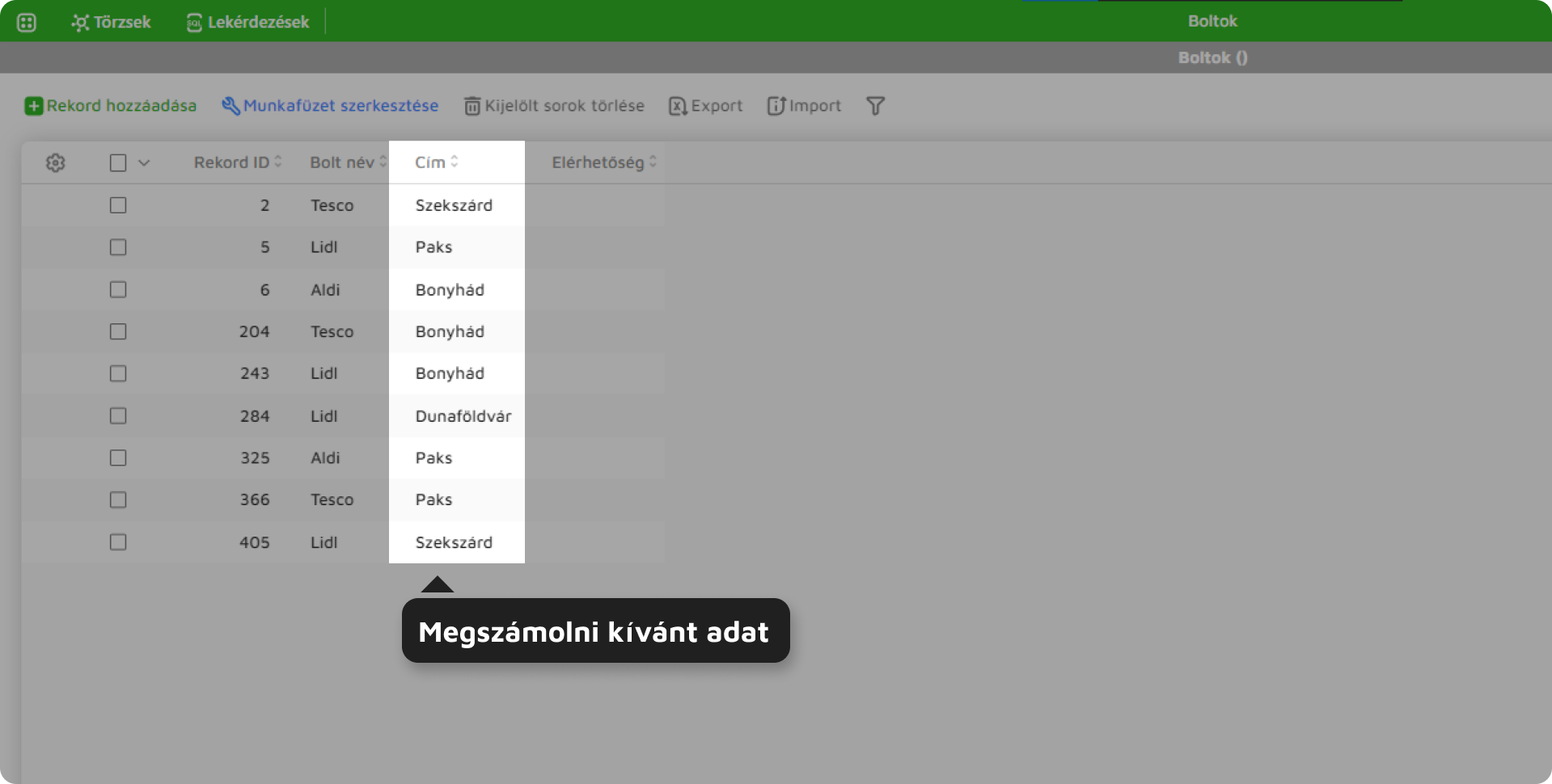
Task: Click the trash icon of delete rows
Action: click(x=472, y=106)
